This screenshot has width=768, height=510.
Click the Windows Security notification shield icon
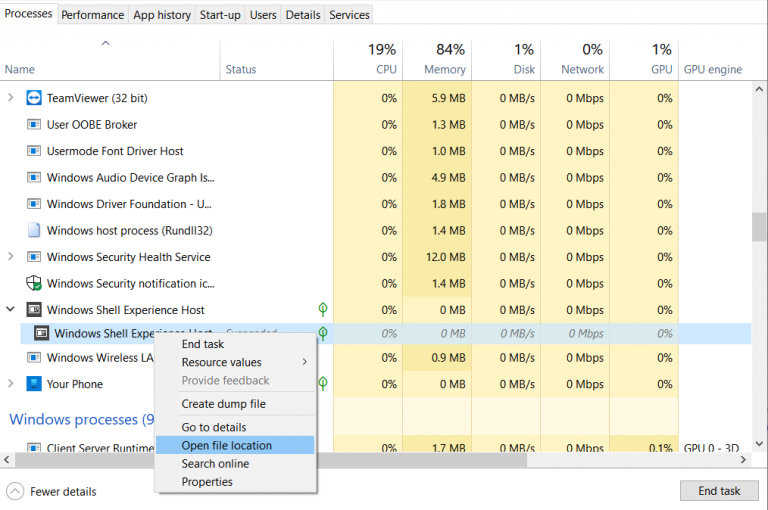pyautogui.click(x=34, y=283)
